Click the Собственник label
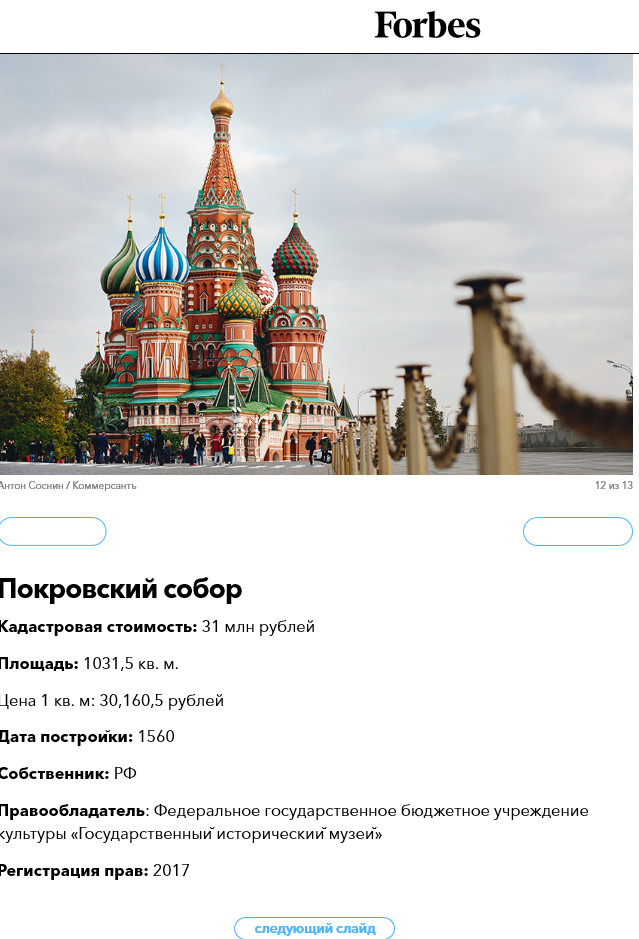639x939 pixels. tap(54, 774)
